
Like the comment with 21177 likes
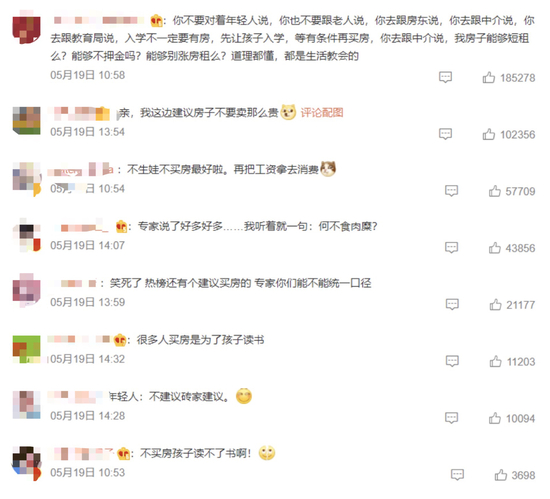(495, 305)
